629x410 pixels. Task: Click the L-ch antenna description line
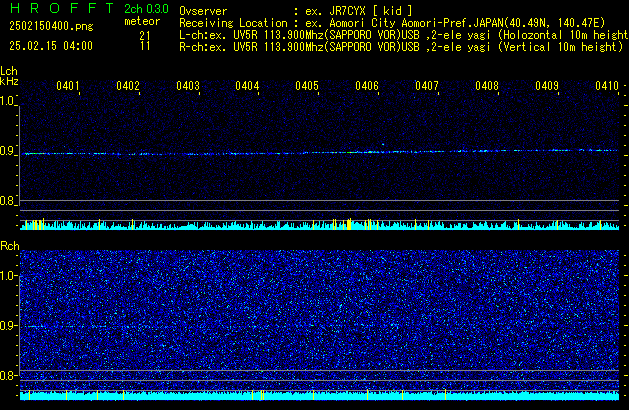pyautogui.click(x=404, y=35)
